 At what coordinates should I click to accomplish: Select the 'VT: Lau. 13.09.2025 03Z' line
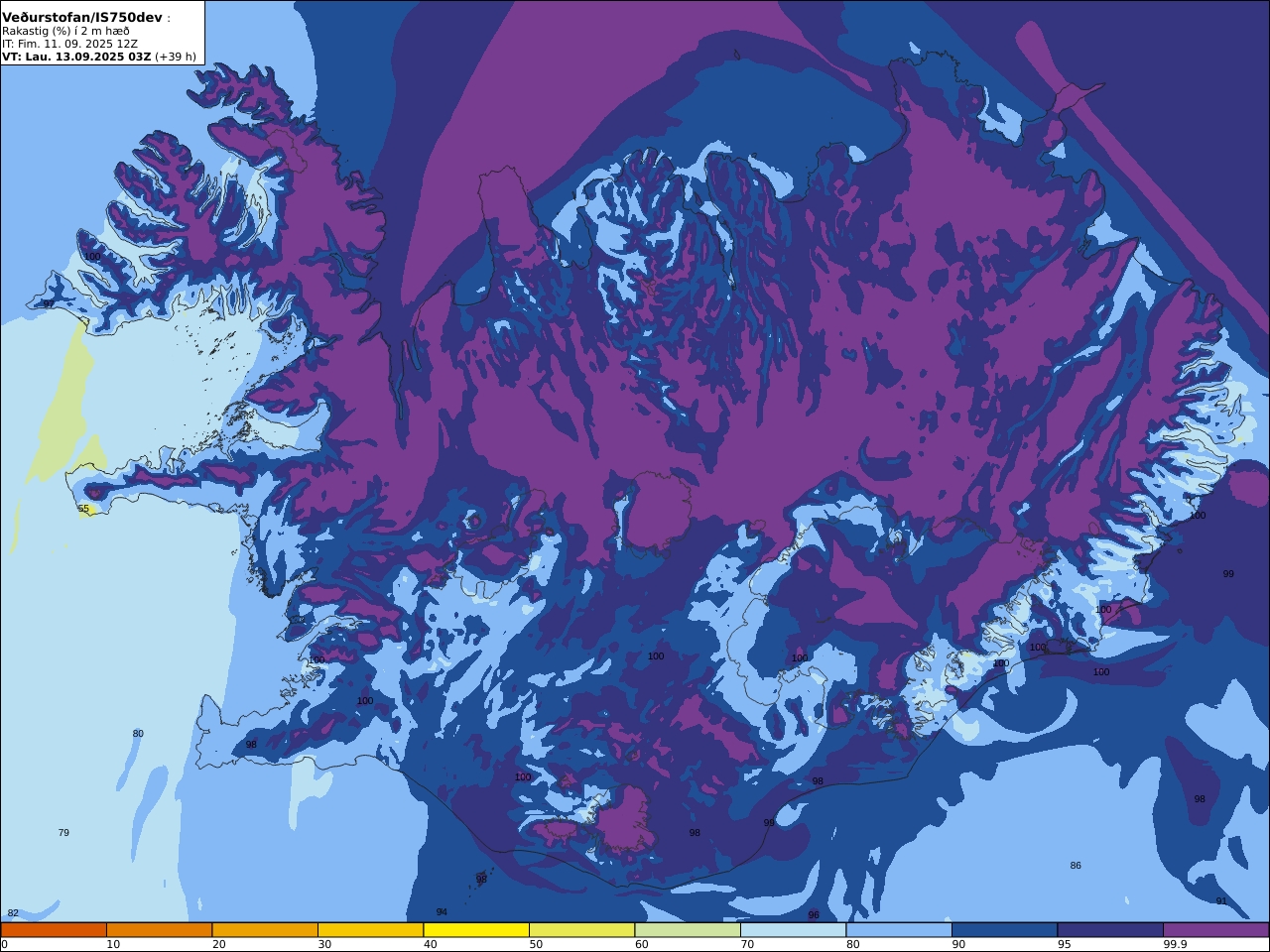76,57
